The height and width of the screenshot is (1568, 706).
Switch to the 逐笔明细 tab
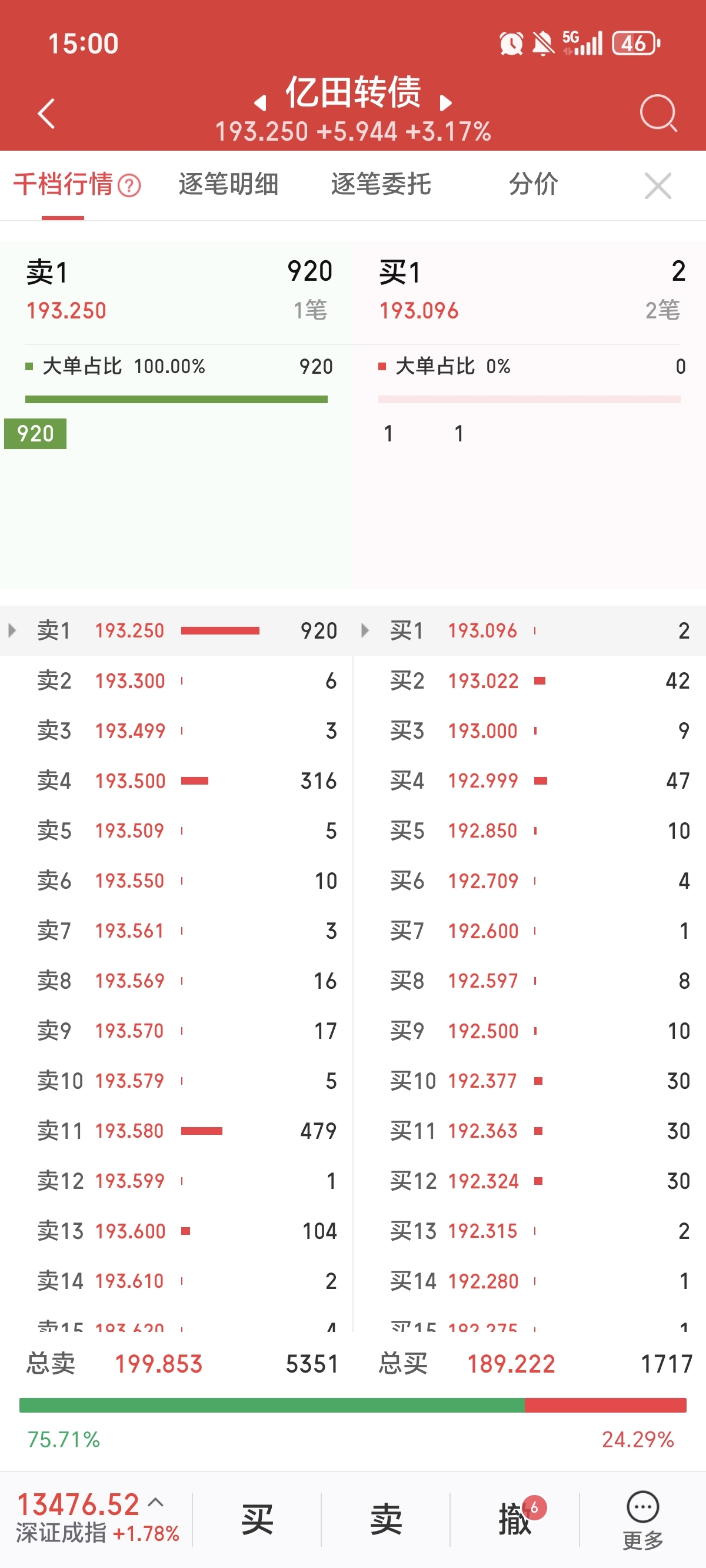click(228, 184)
